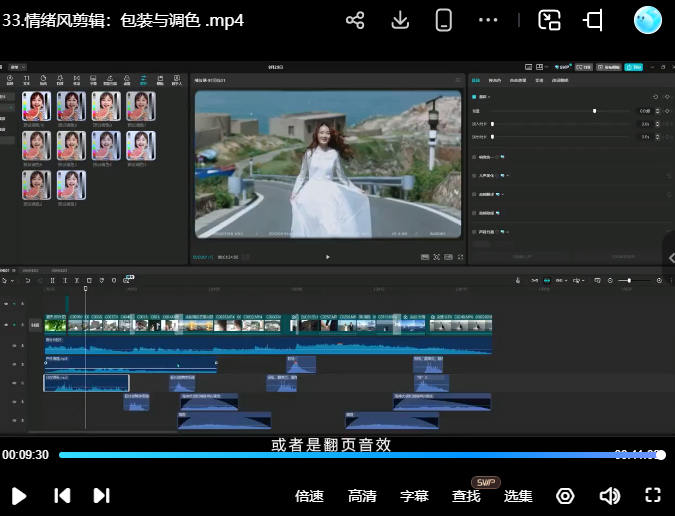Open the 高清 video quality menu
675x516 pixels.
362,496
